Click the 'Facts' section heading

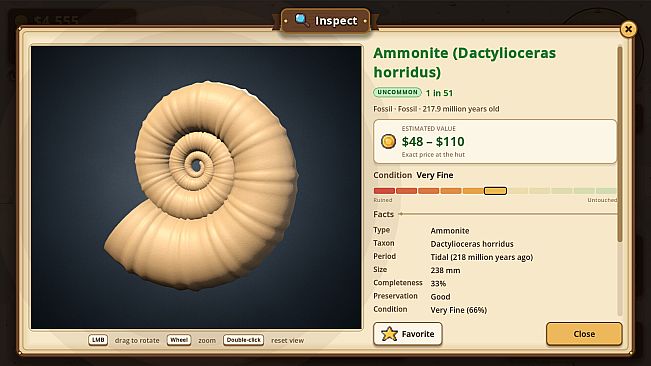(383, 214)
